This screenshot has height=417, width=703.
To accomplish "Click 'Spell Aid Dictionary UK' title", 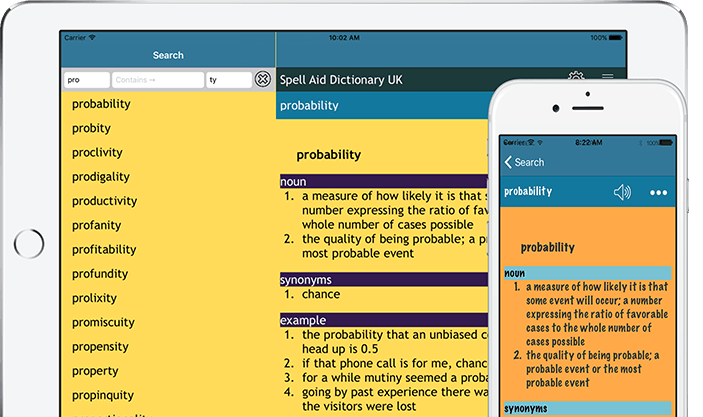I will 341,80.
